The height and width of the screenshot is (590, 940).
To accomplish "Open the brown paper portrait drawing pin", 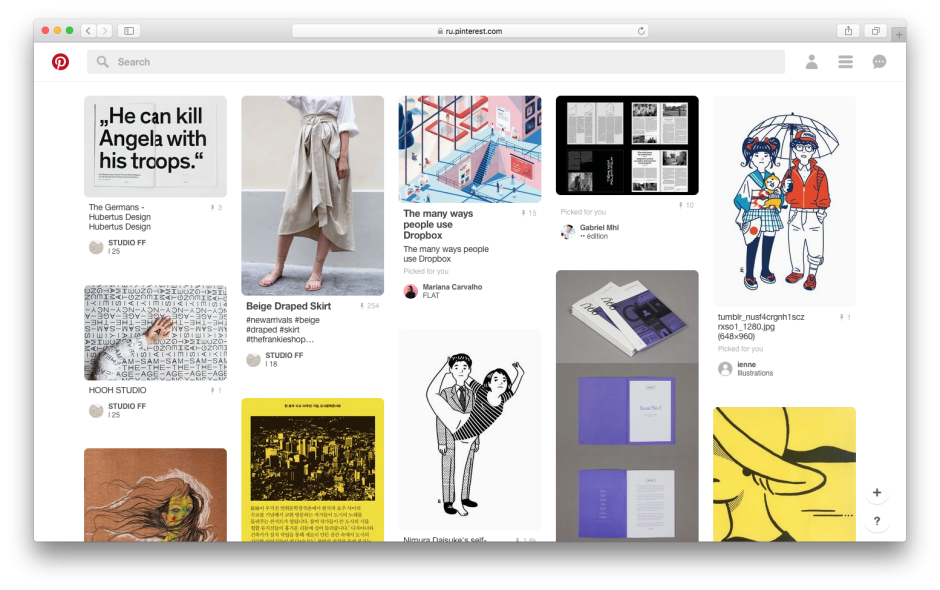I will [155, 495].
